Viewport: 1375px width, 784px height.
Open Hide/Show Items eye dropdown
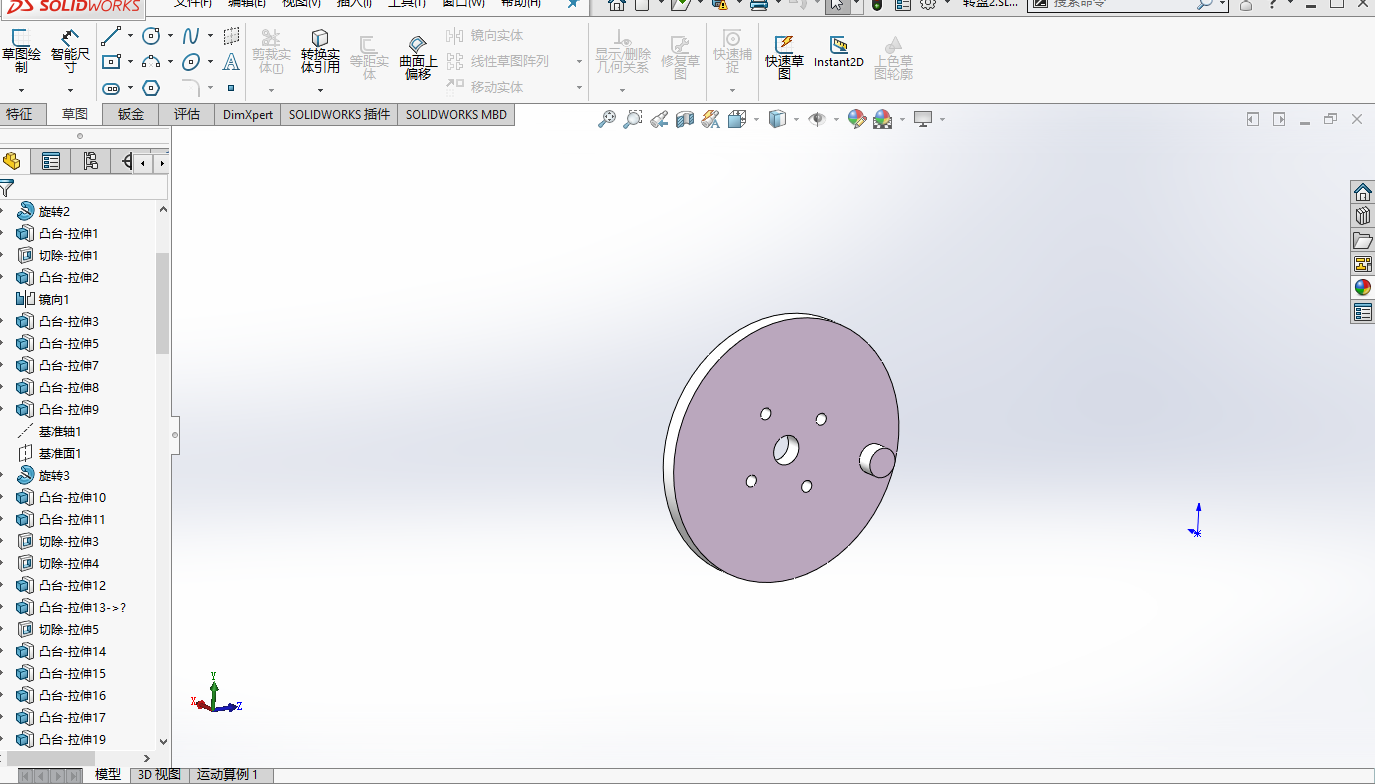836,120
